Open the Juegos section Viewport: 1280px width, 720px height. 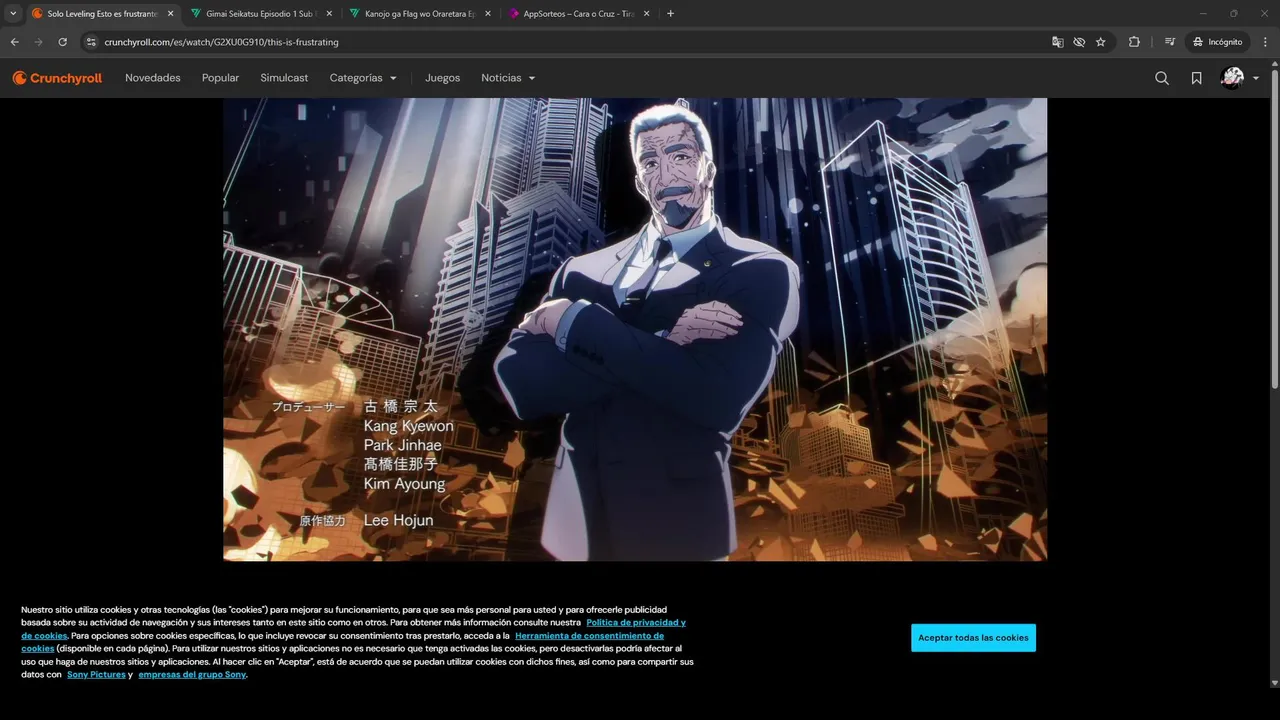point(443,78)
